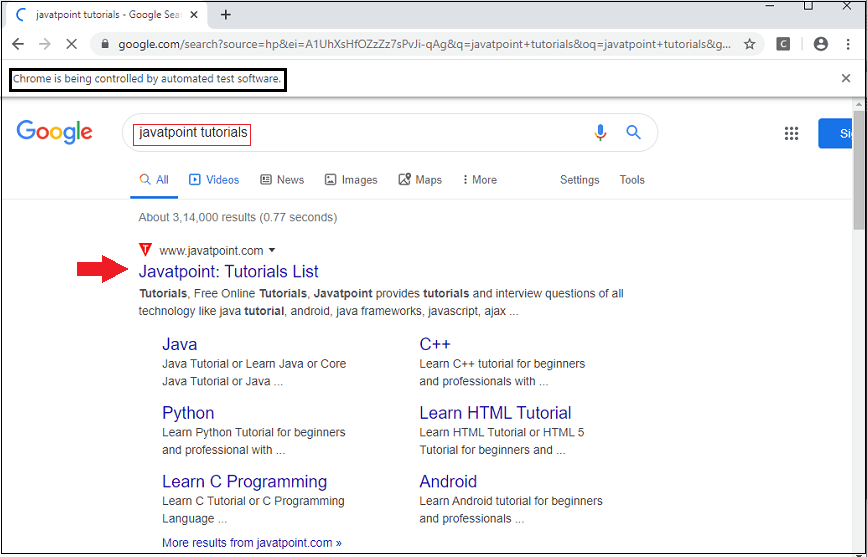867x557 pixels.
Task: Open the Javatpoint: Tutorials List result
Action: 228,271
